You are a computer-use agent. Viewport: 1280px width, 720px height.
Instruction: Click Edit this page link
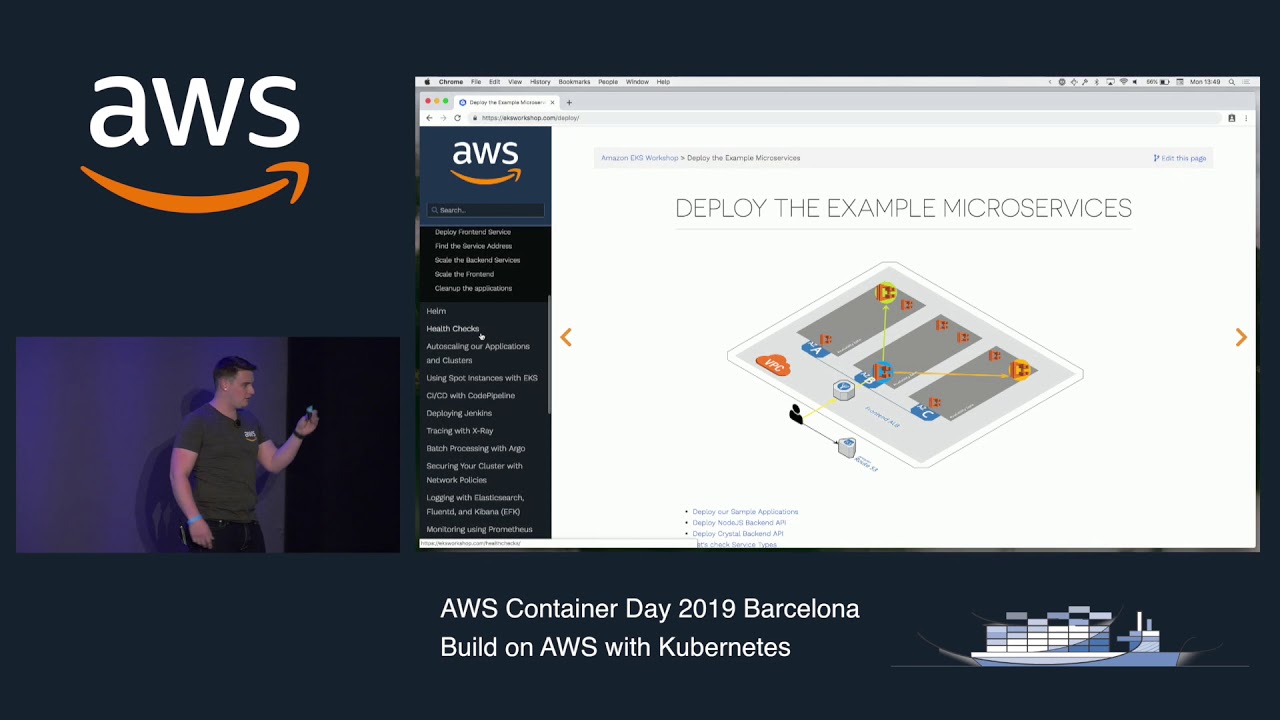[x=1180, y=158]
